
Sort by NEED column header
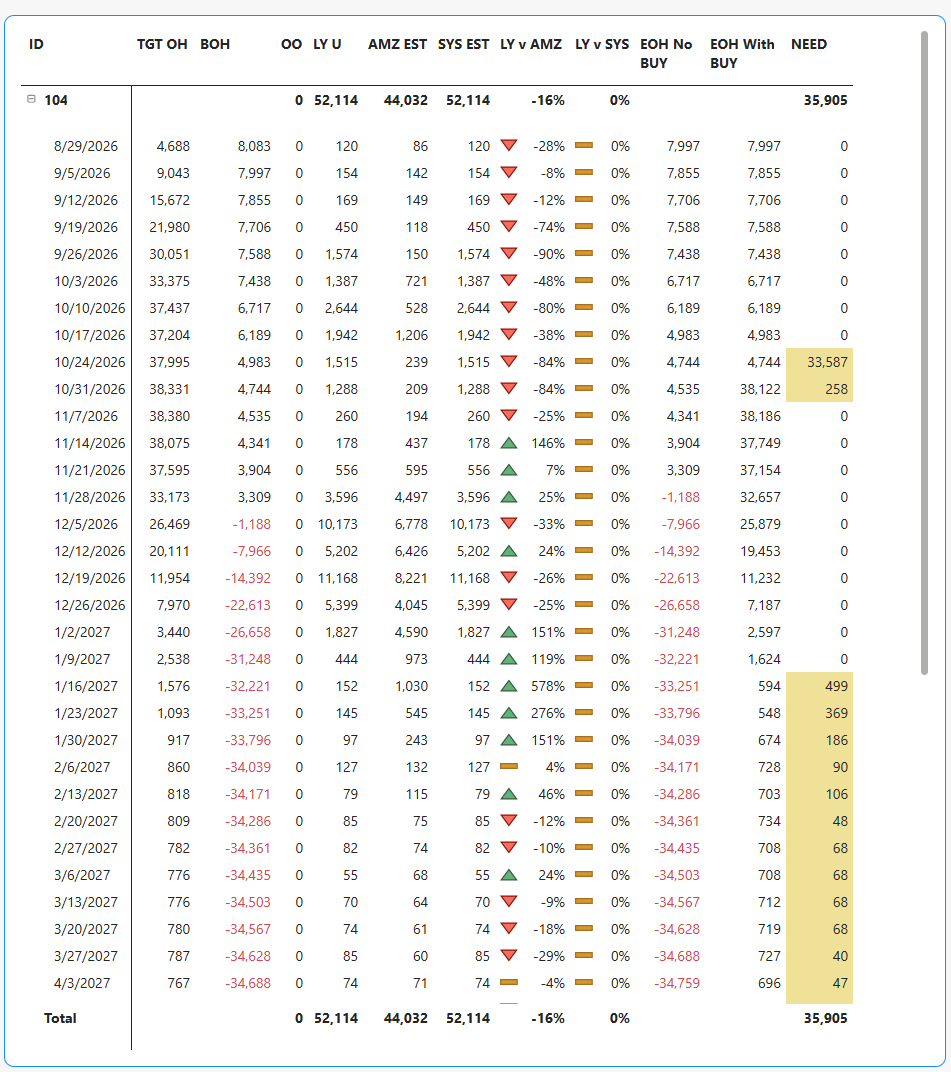click(x=809, y=44)
